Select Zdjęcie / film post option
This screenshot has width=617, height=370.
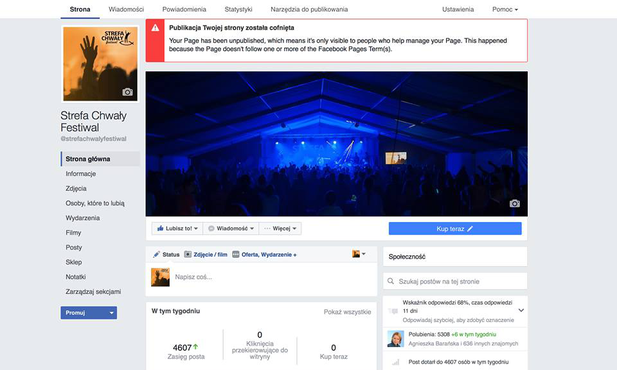point(206,255)
